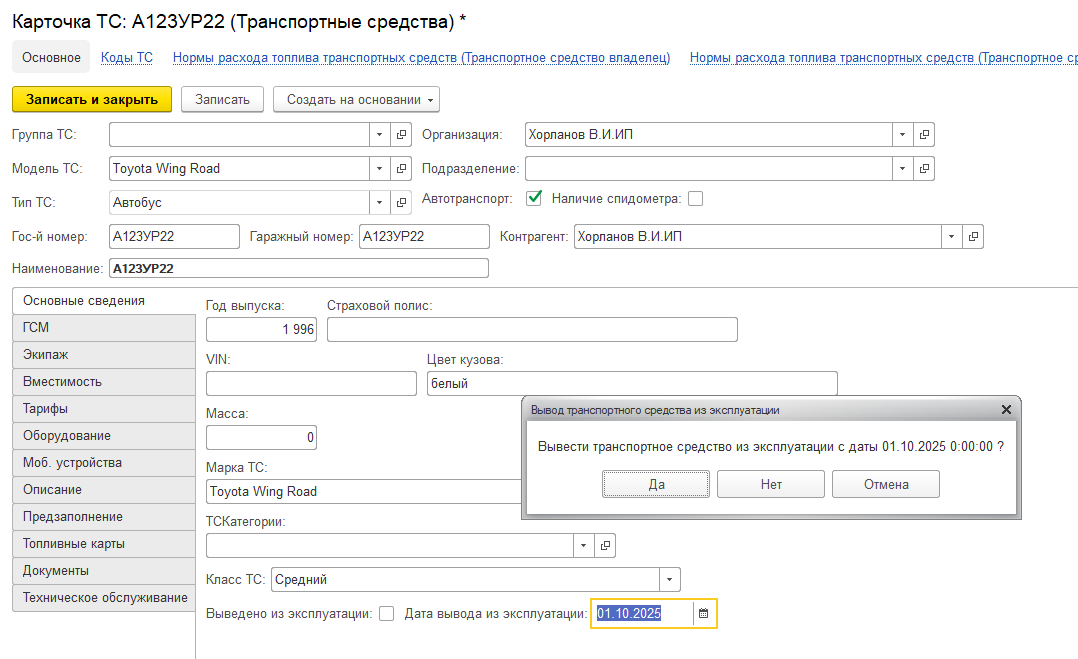1078x659 pixels.
Task: Click the open-form icon next to Подразделение
Action: pyautogui.click(x=924, y=168)
